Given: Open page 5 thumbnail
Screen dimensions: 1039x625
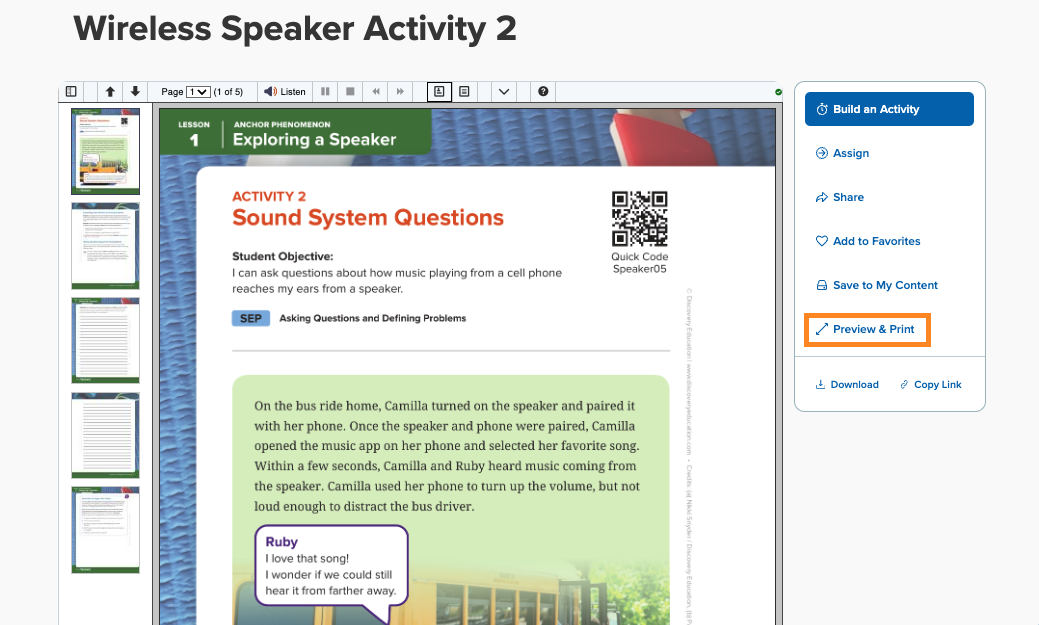Looking at the screenshot, I should tap(105, 530).
